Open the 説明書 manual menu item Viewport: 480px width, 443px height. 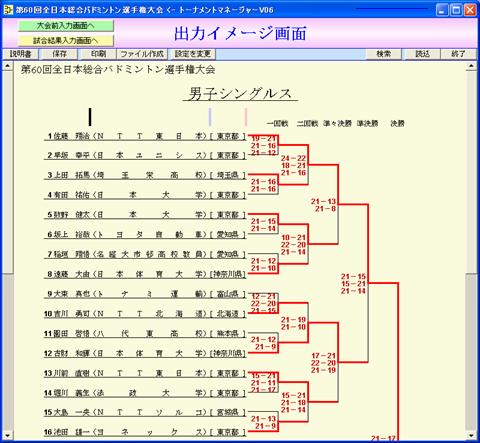[x=21, y=54]
